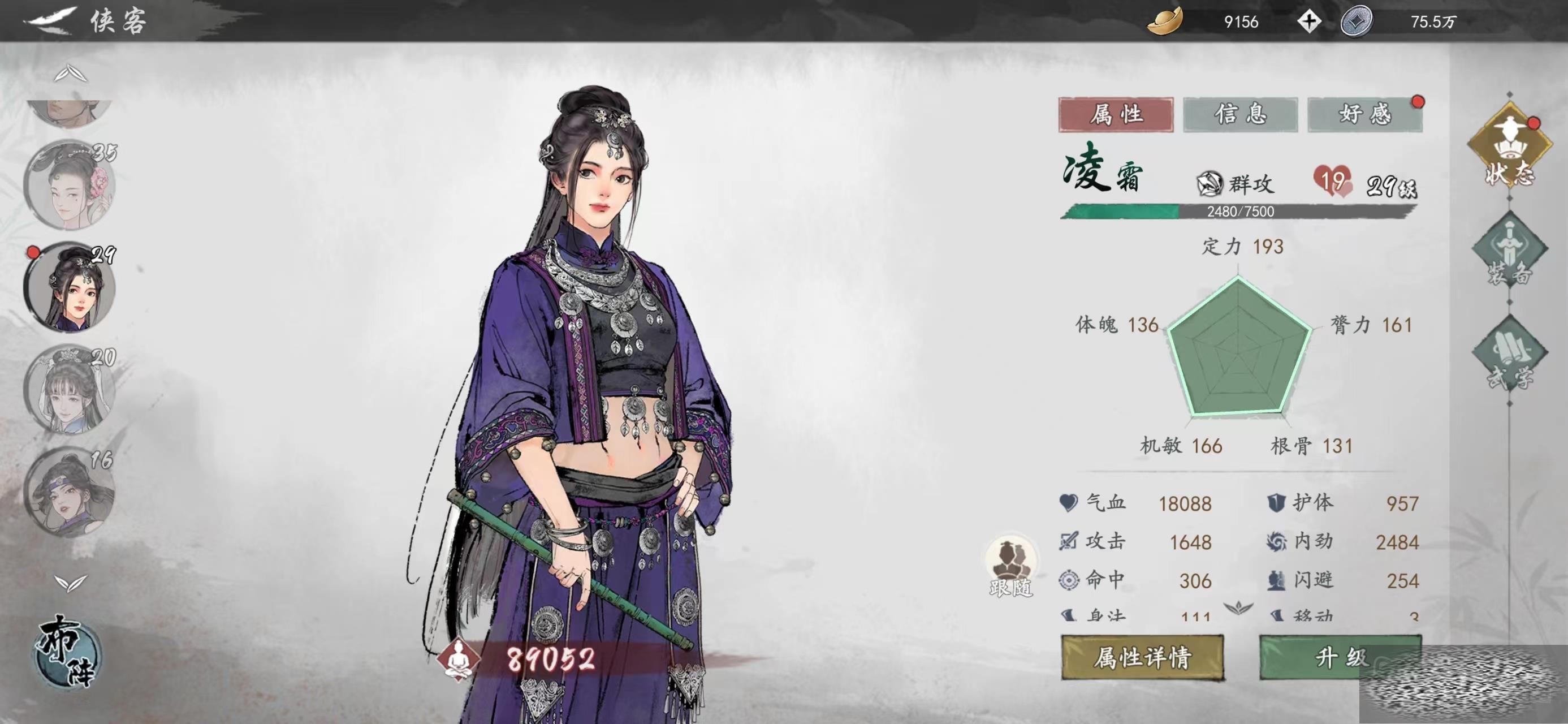Tap the 跟随 follow character icon

pyautogui.click(x=1011, y=566)
